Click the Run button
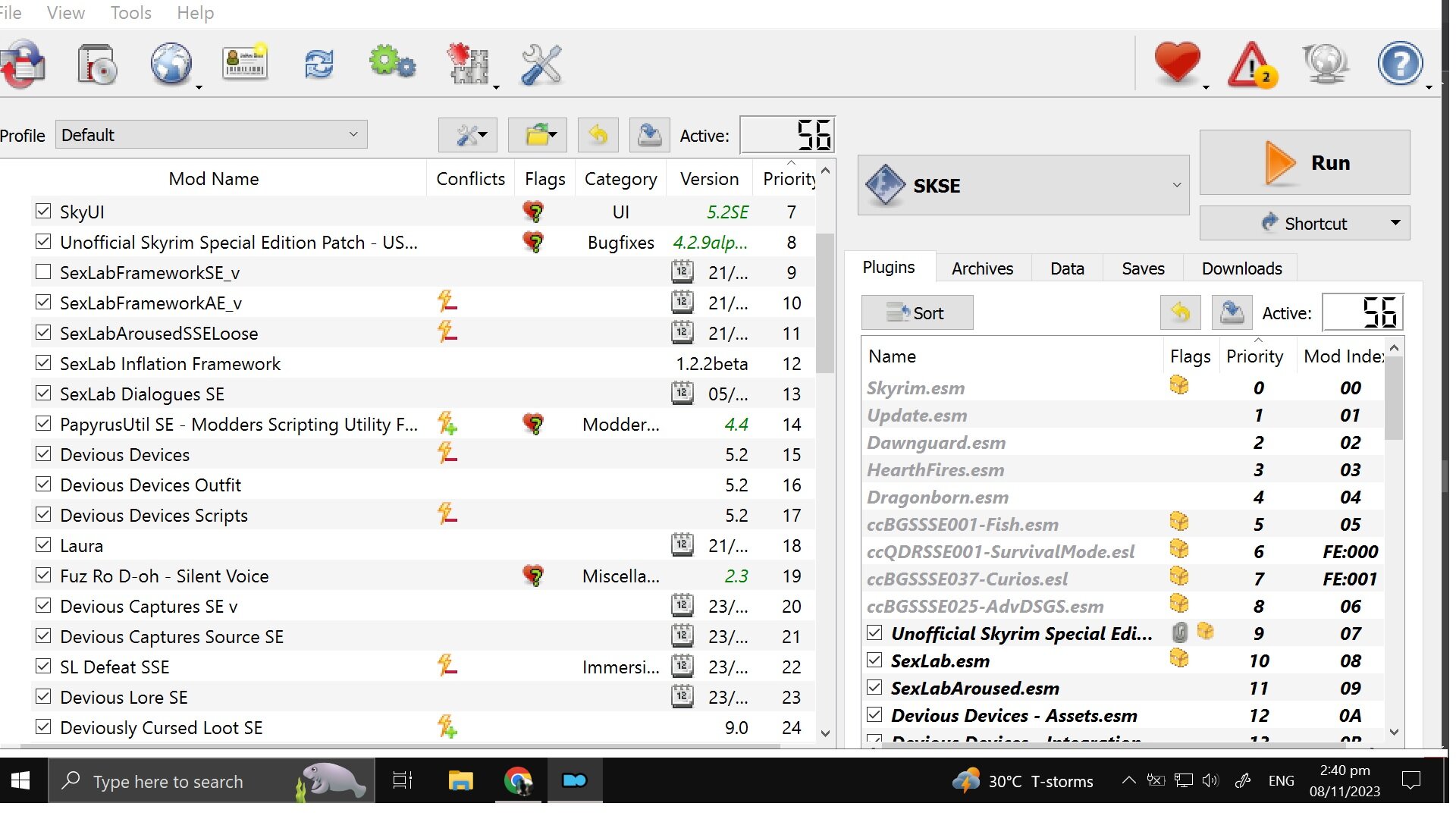Viewport: 1456px width, 819px height. [1304, 162]
